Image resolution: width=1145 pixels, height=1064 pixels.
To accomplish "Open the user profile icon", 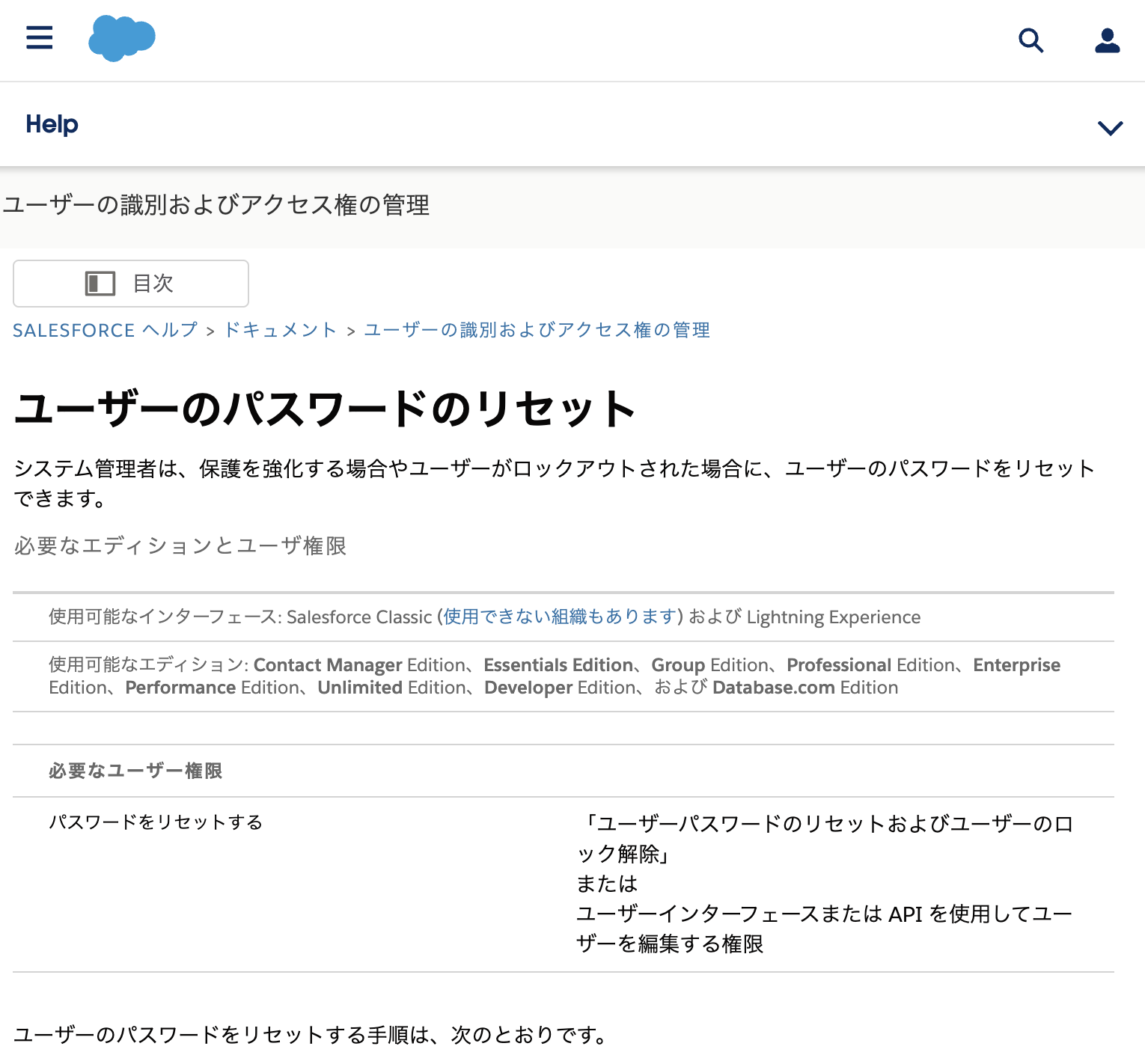I will [1107, 40].
